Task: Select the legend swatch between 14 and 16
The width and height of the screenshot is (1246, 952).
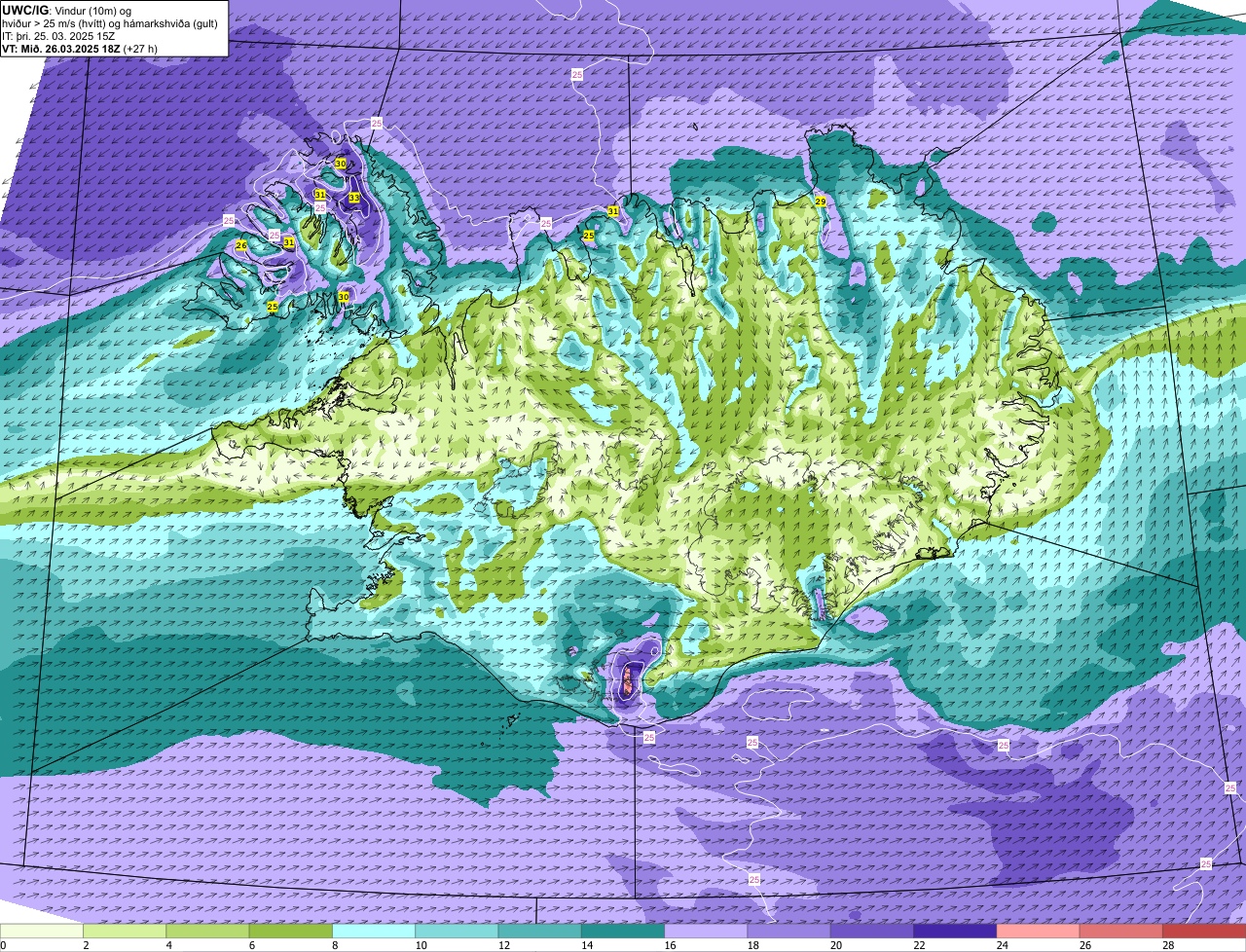Action: (x=623, y=931)
